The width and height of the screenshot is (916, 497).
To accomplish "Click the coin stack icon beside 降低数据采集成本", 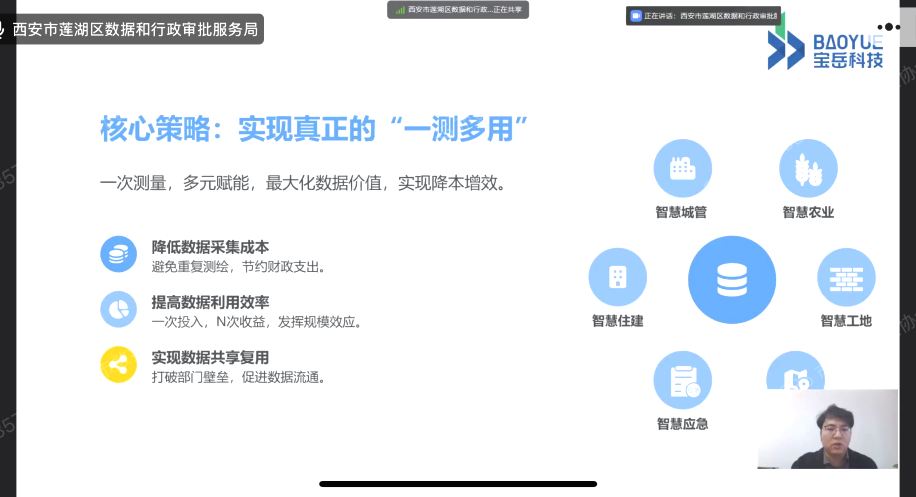I will pos(118,254).
